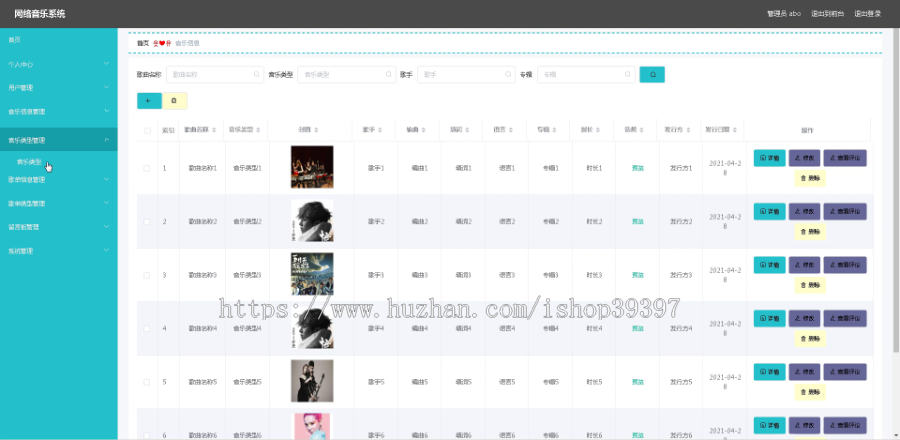Open cover thumbnail for row 3

click(x=312, y=274)
